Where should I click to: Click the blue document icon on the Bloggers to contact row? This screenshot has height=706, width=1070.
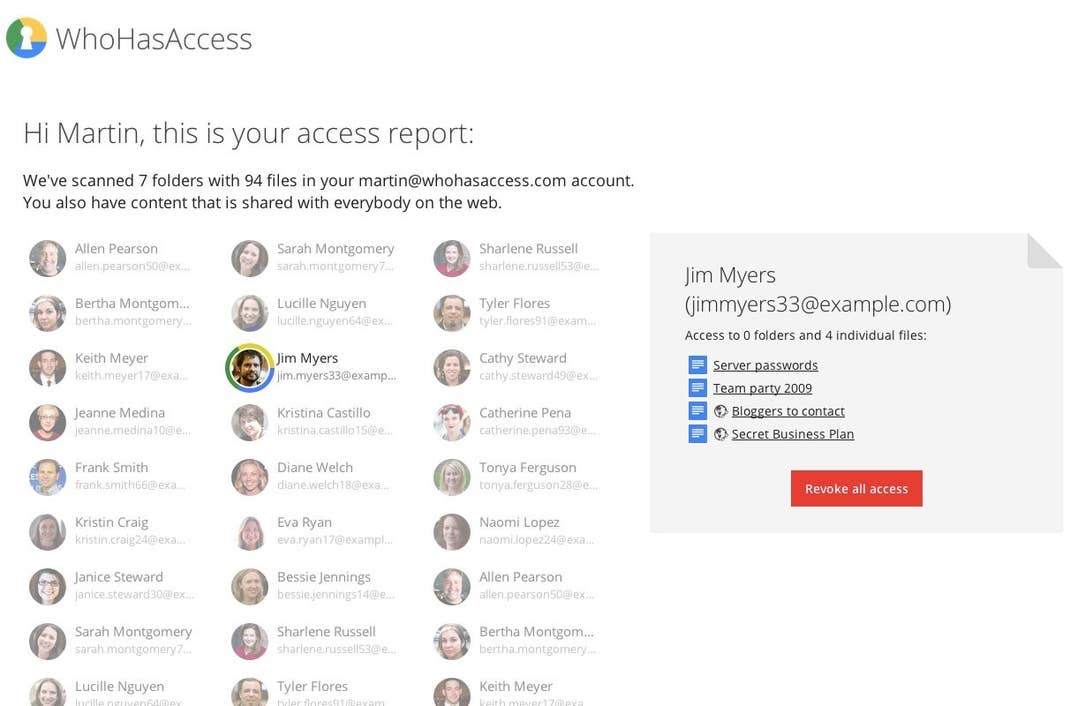coord(697,411)
